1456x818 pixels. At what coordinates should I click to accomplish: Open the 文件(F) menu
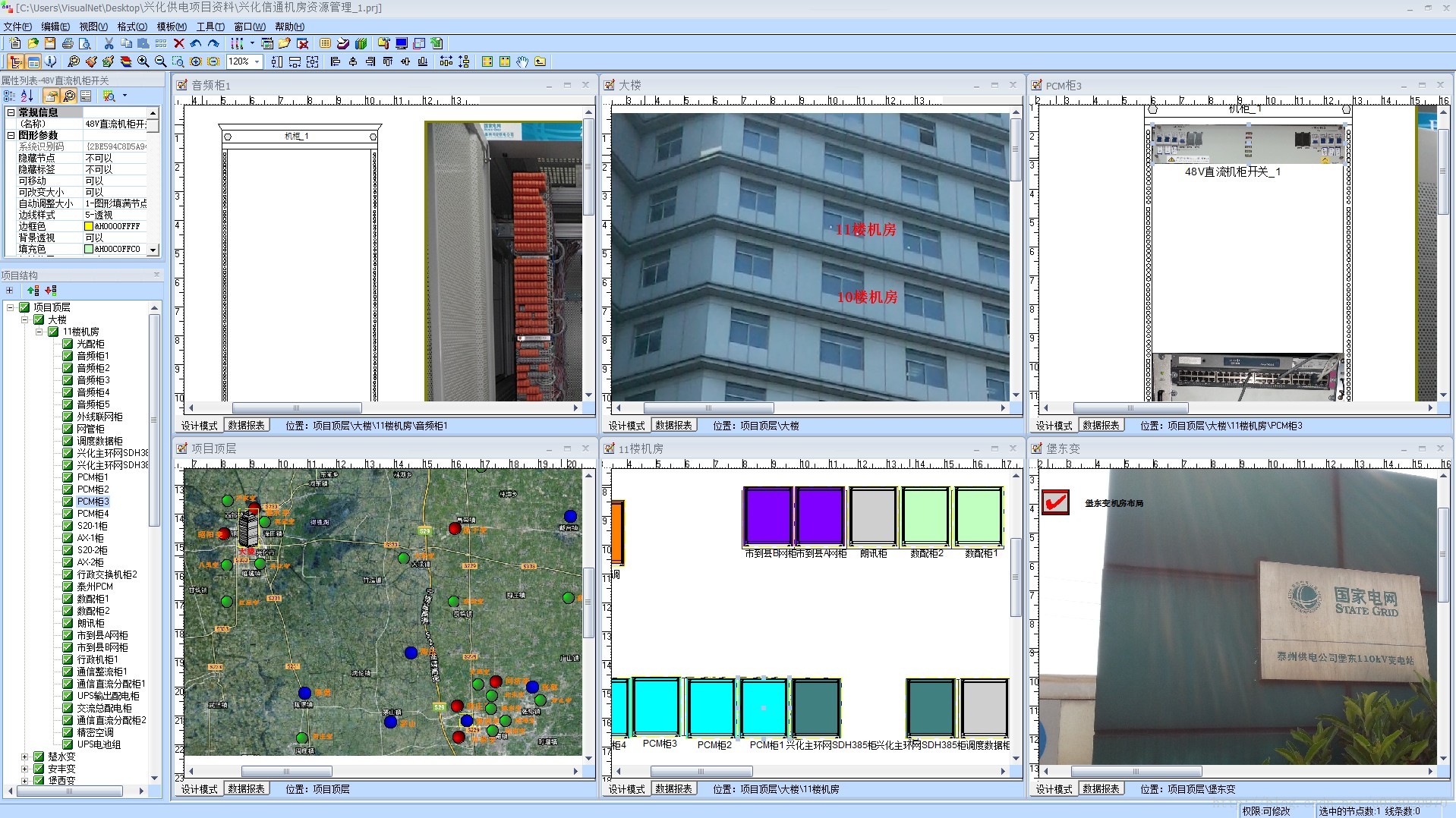coord(17,27)
